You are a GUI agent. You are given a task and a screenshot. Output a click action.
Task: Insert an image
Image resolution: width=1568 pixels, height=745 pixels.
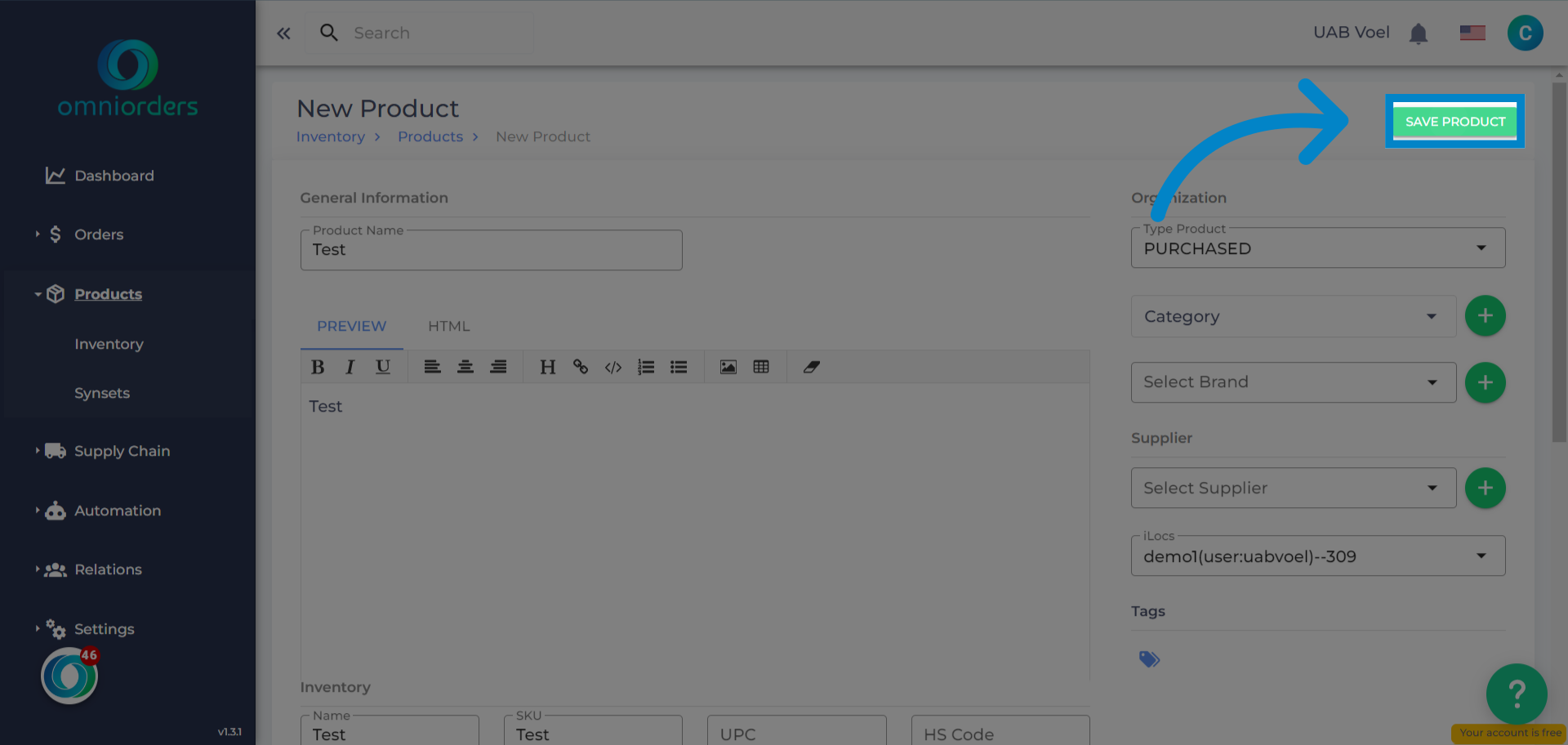pyautogui.click(x=728, y=367)
